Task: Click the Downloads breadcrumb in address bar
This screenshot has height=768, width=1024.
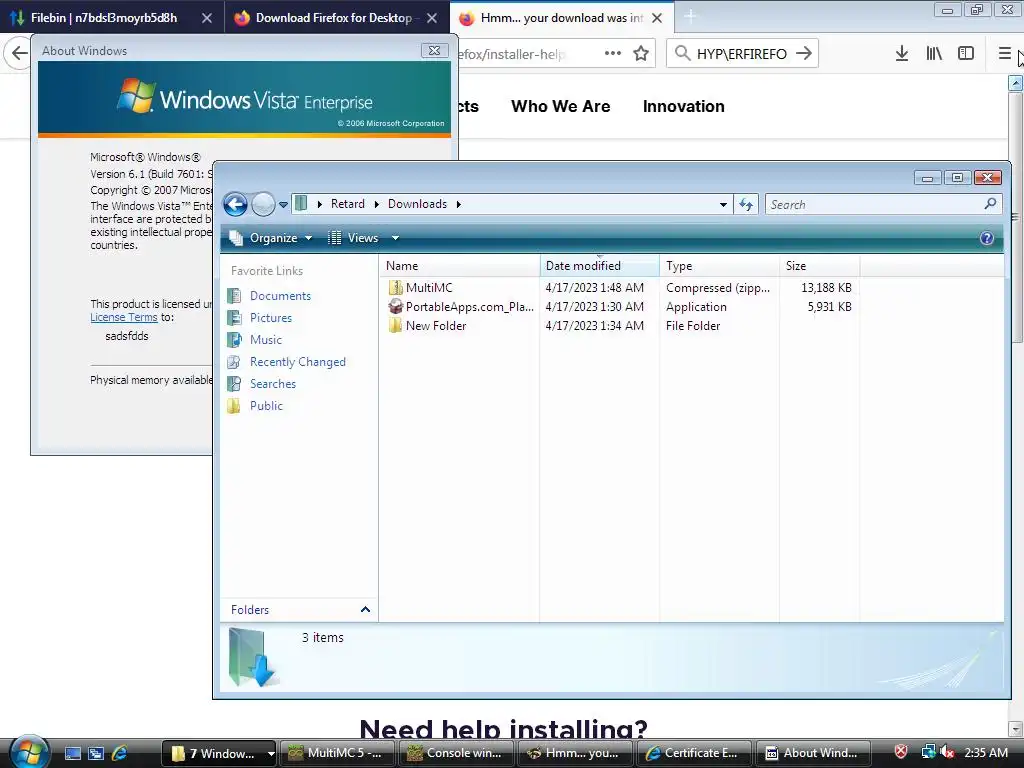Action: pyautogui.click(x=417, y=204)
